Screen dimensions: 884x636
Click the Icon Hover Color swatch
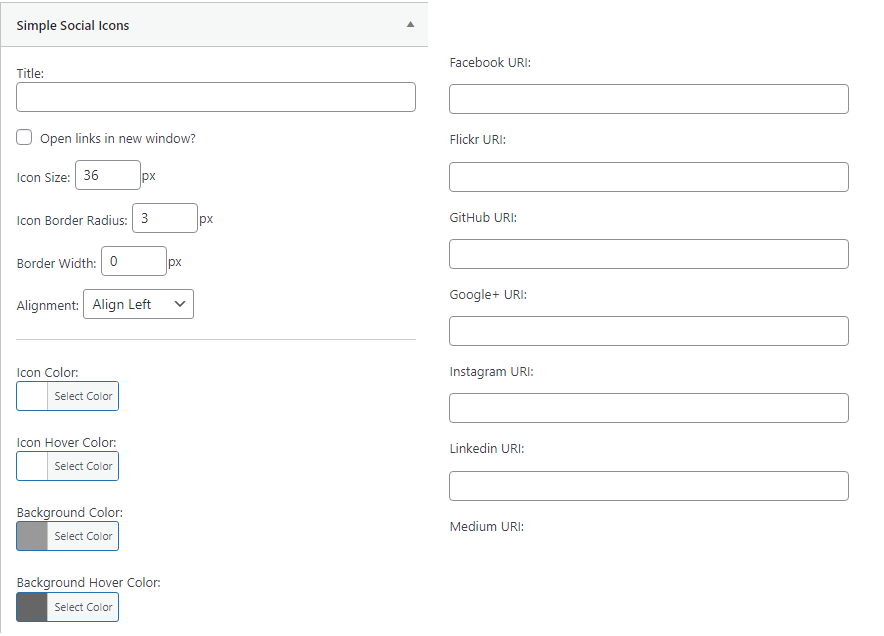(x=32, y=466)
